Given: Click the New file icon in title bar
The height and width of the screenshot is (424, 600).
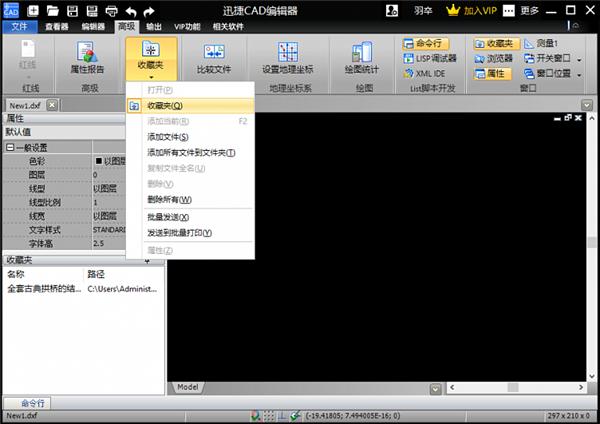Looking at the screenshot, I should (x=33, y=10).
